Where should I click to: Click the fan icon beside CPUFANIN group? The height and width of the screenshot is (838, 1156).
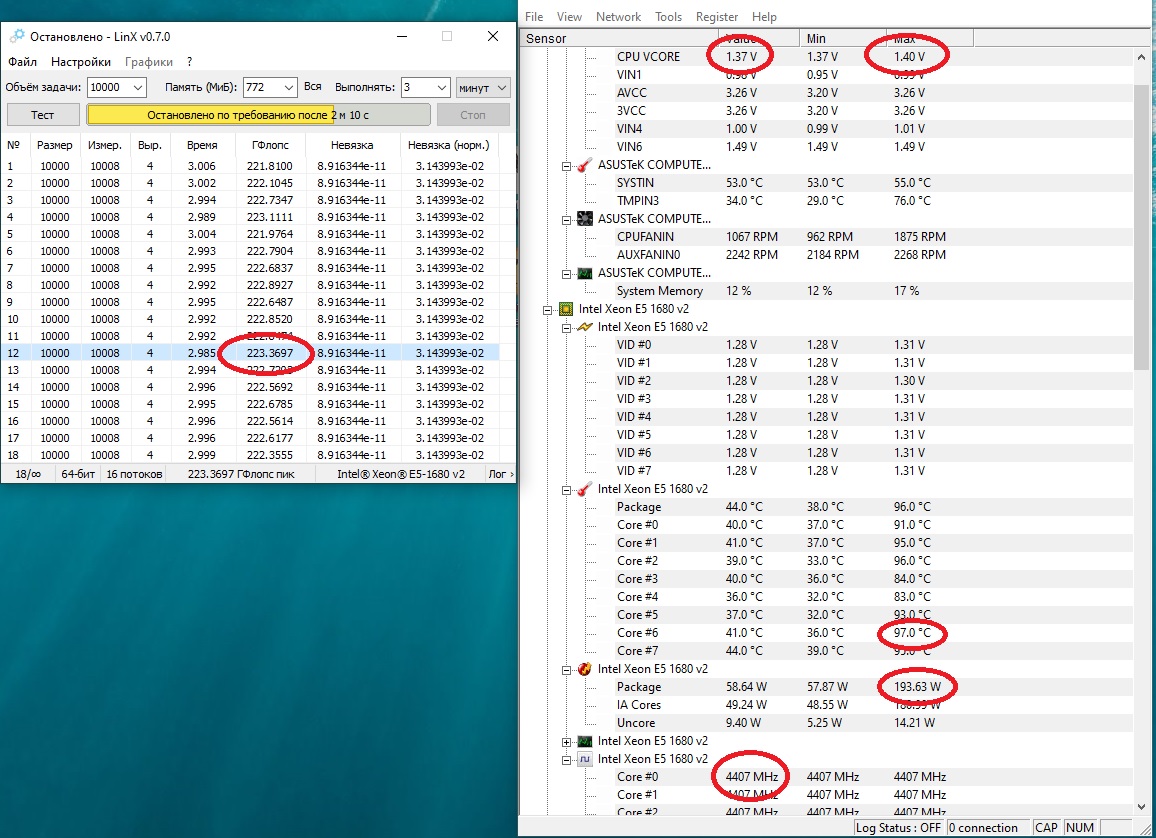click(585, 219)
